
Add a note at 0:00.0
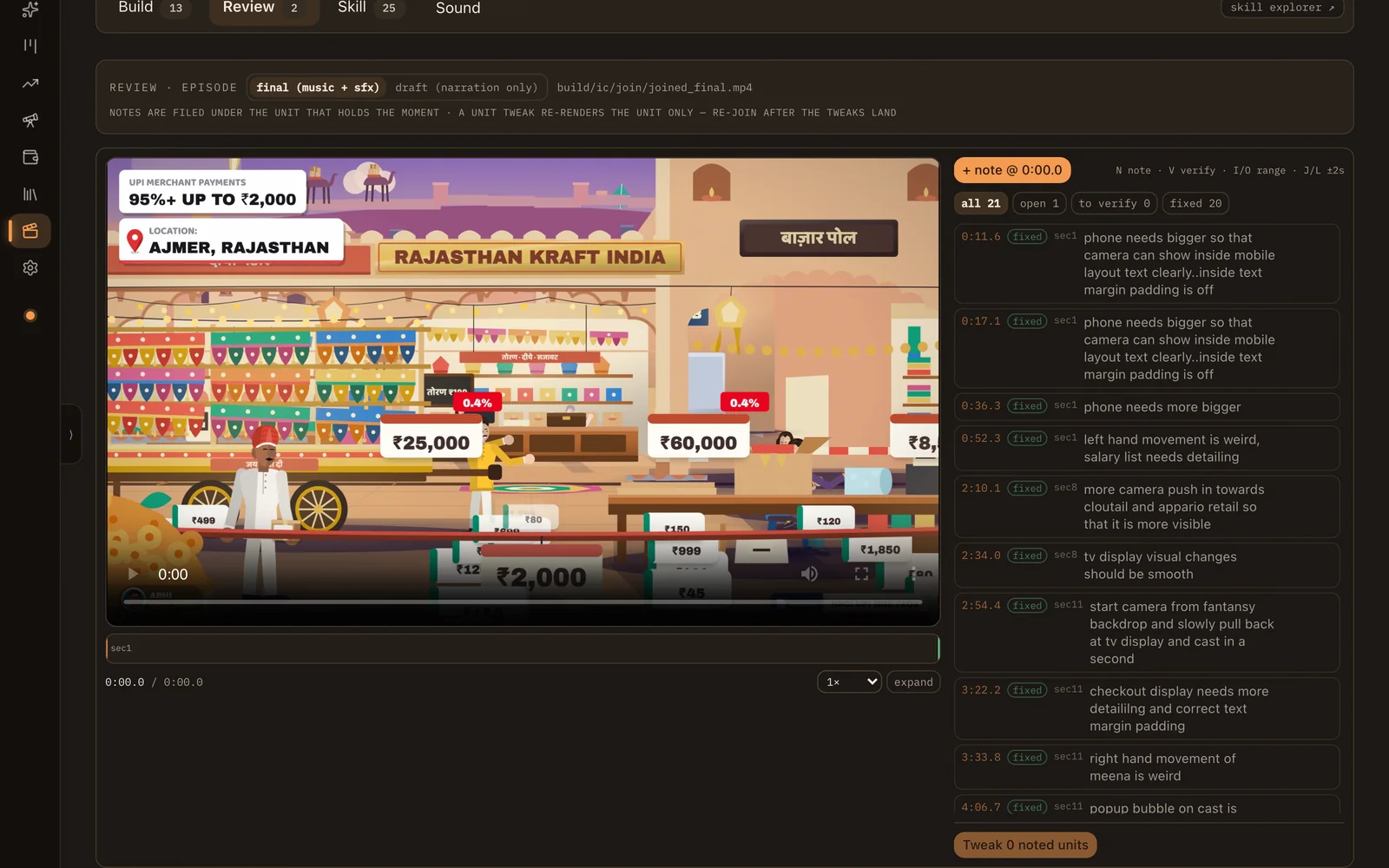click(1012, 170)
